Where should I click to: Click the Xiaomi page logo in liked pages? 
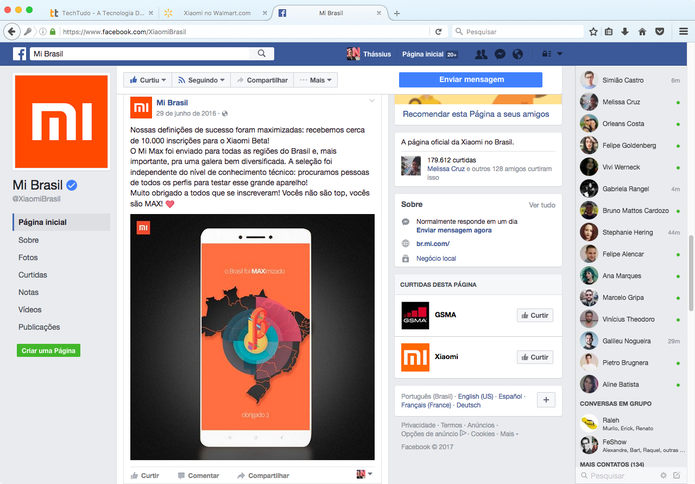[x=415, y=357]
